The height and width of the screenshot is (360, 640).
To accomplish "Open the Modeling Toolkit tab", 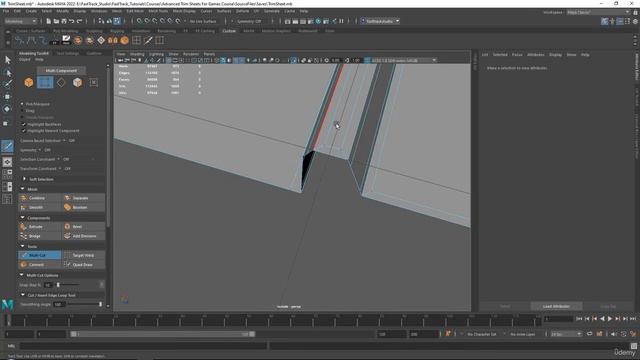I will click(33, 53).
